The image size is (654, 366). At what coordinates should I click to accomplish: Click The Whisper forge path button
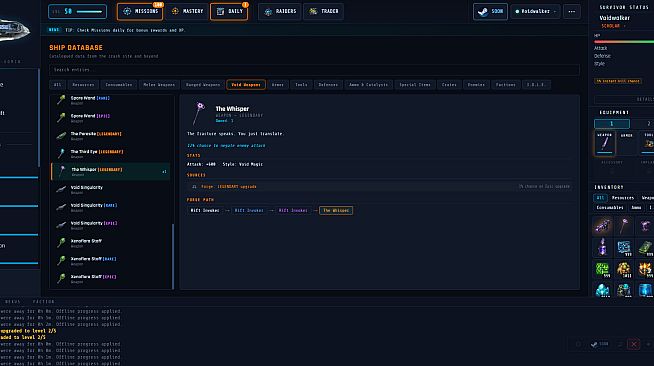[x=336, y=211]
